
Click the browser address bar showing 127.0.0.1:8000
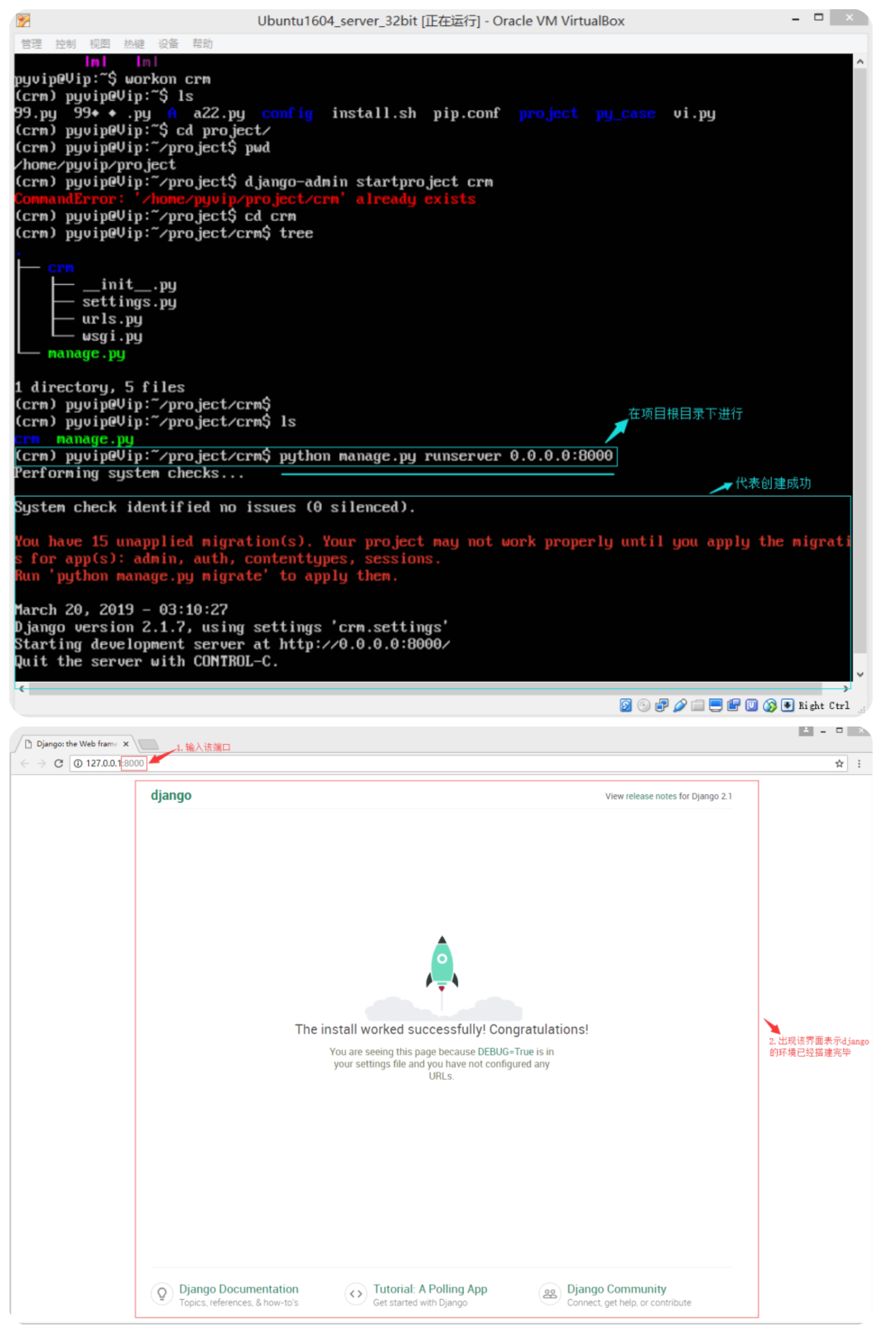pyautogui.click(x=460, y=764)
